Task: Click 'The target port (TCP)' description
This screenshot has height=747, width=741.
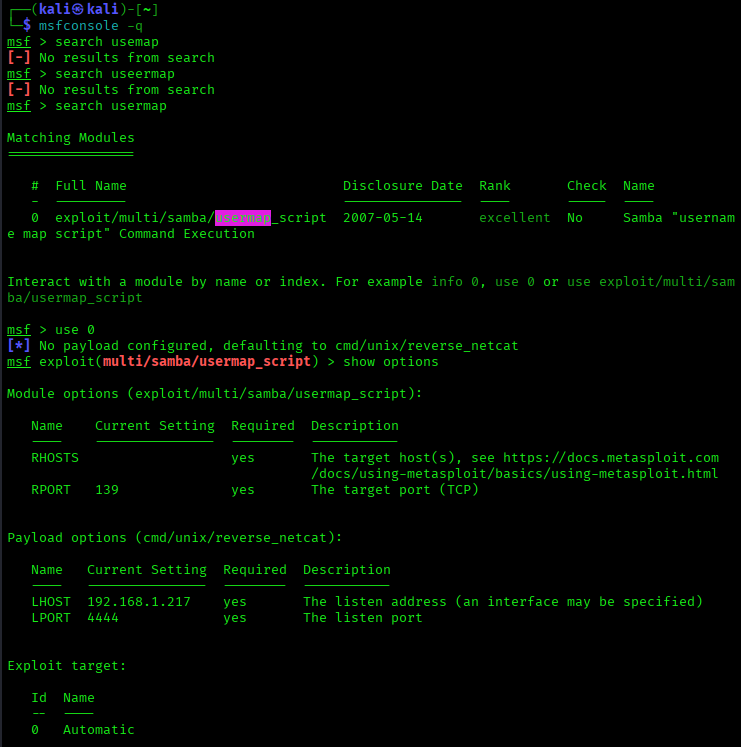Action: pos(395,490)
